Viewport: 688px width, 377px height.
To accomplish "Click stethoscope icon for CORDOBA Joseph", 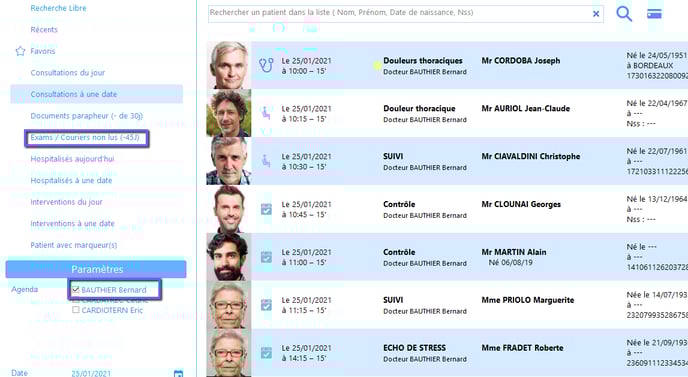I will [x=266, y=65].
